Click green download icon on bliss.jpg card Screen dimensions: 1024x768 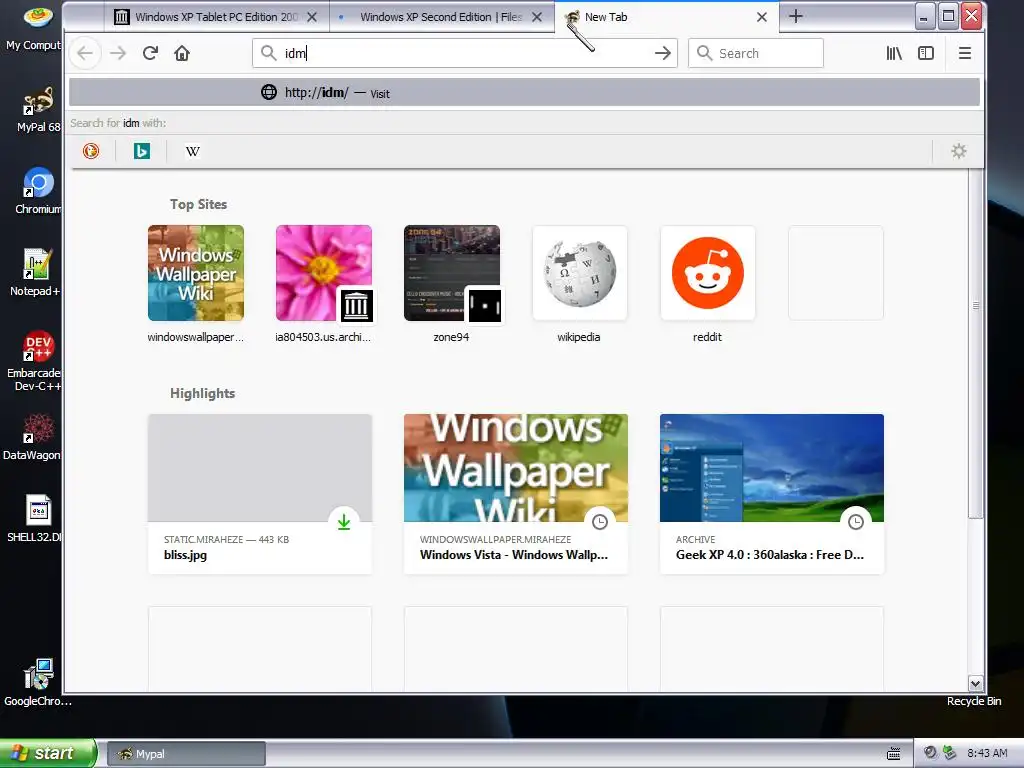(344, 522)
